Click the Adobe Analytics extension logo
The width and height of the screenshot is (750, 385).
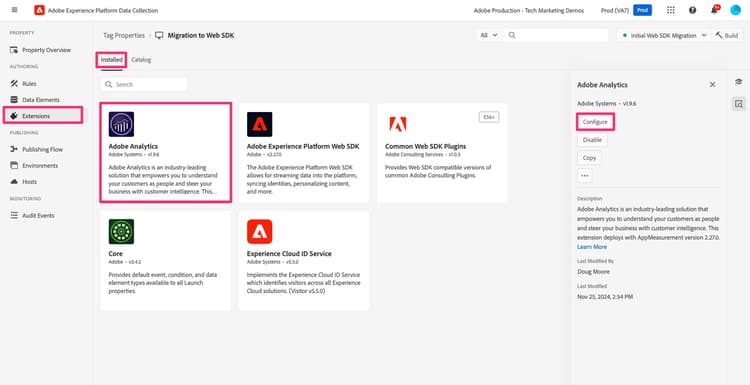point(121,124)
